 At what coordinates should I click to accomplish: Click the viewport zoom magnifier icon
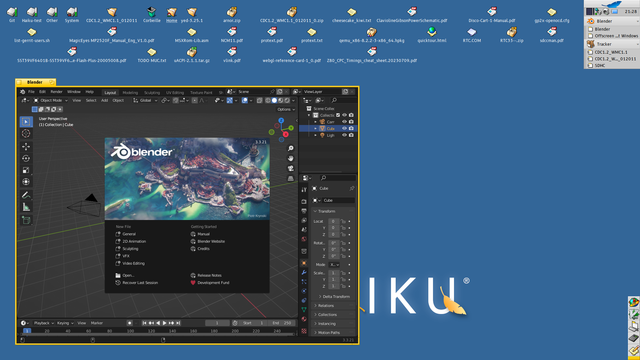point(291,148)
